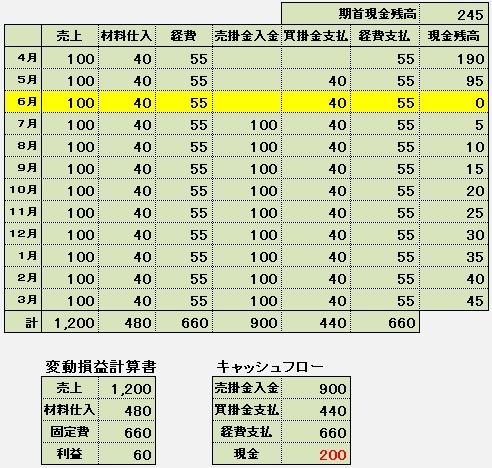
Task: Select the 現金残高 column header
Action: pyautogui.click(x=454, y=36)
